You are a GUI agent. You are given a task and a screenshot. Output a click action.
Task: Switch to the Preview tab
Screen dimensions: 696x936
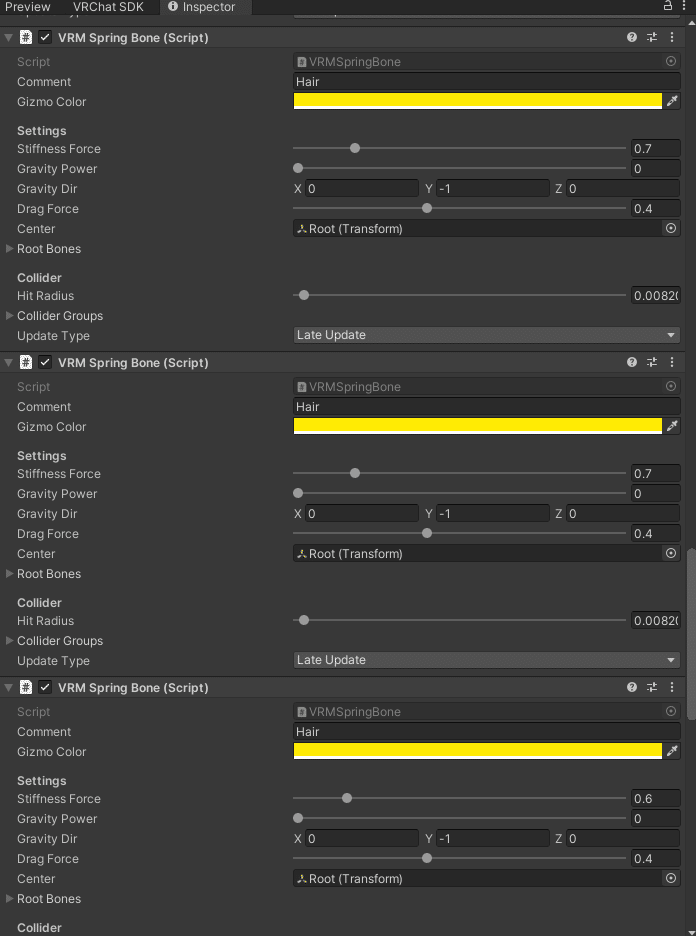coord(28,7)
